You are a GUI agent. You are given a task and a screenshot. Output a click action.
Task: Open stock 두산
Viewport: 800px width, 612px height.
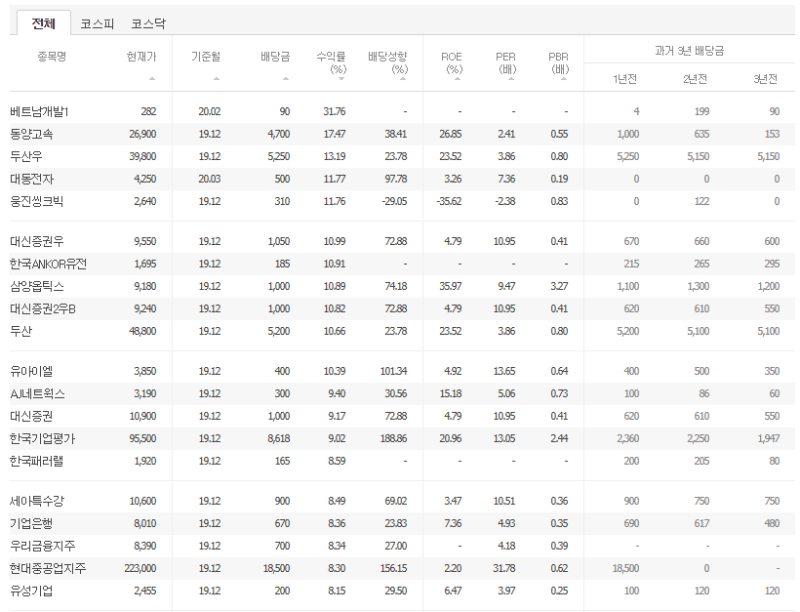point(21,331)
